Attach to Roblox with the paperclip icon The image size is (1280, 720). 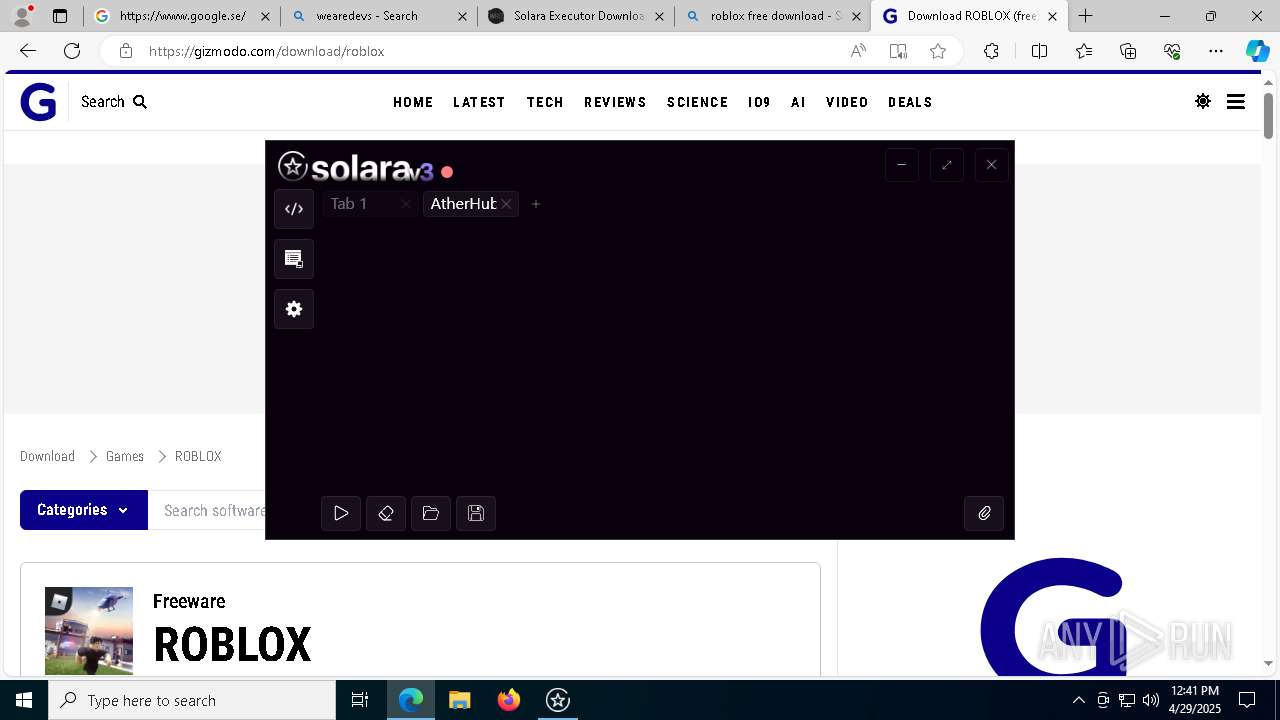[x=984, y=513]
